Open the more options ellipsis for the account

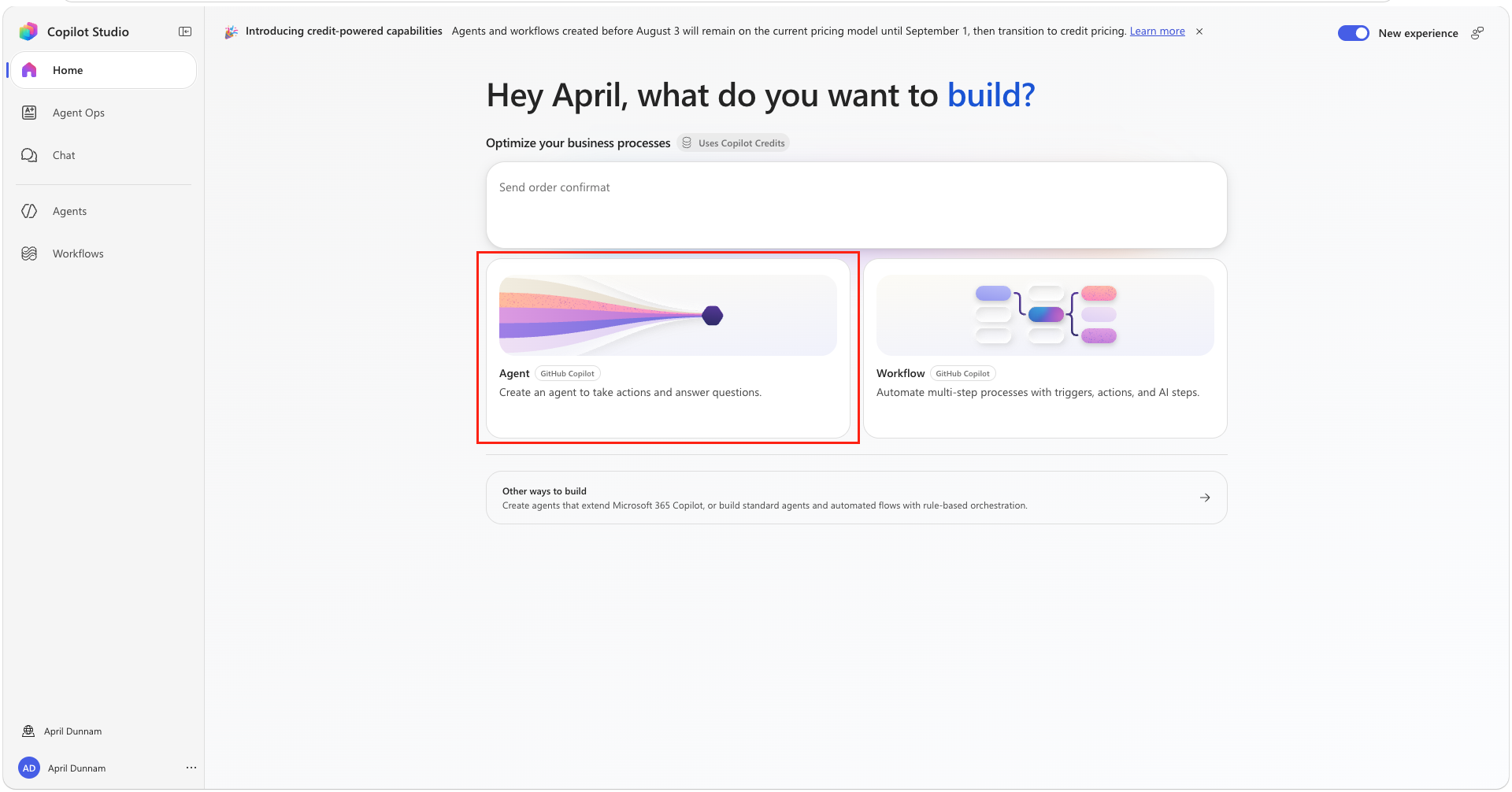(191, 768)
